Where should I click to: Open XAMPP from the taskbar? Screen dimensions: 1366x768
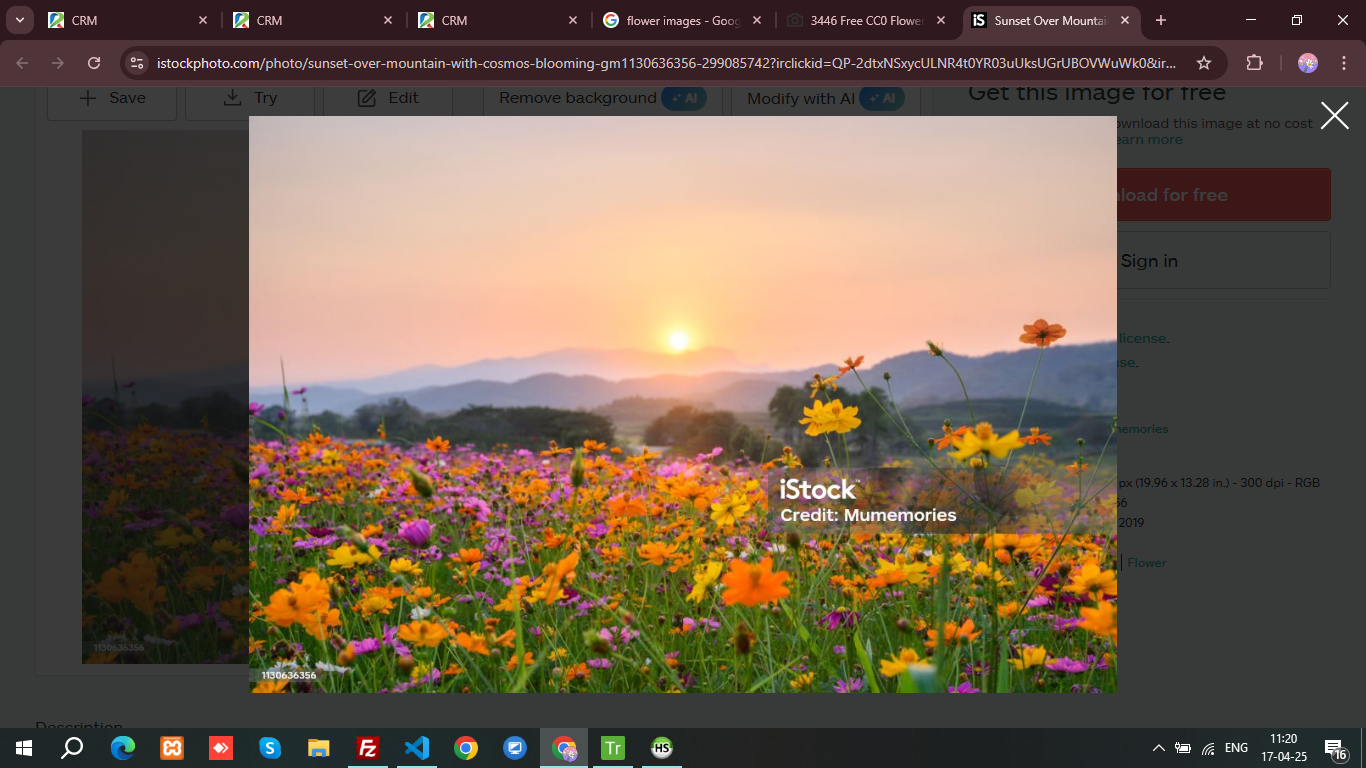(172, 748)
